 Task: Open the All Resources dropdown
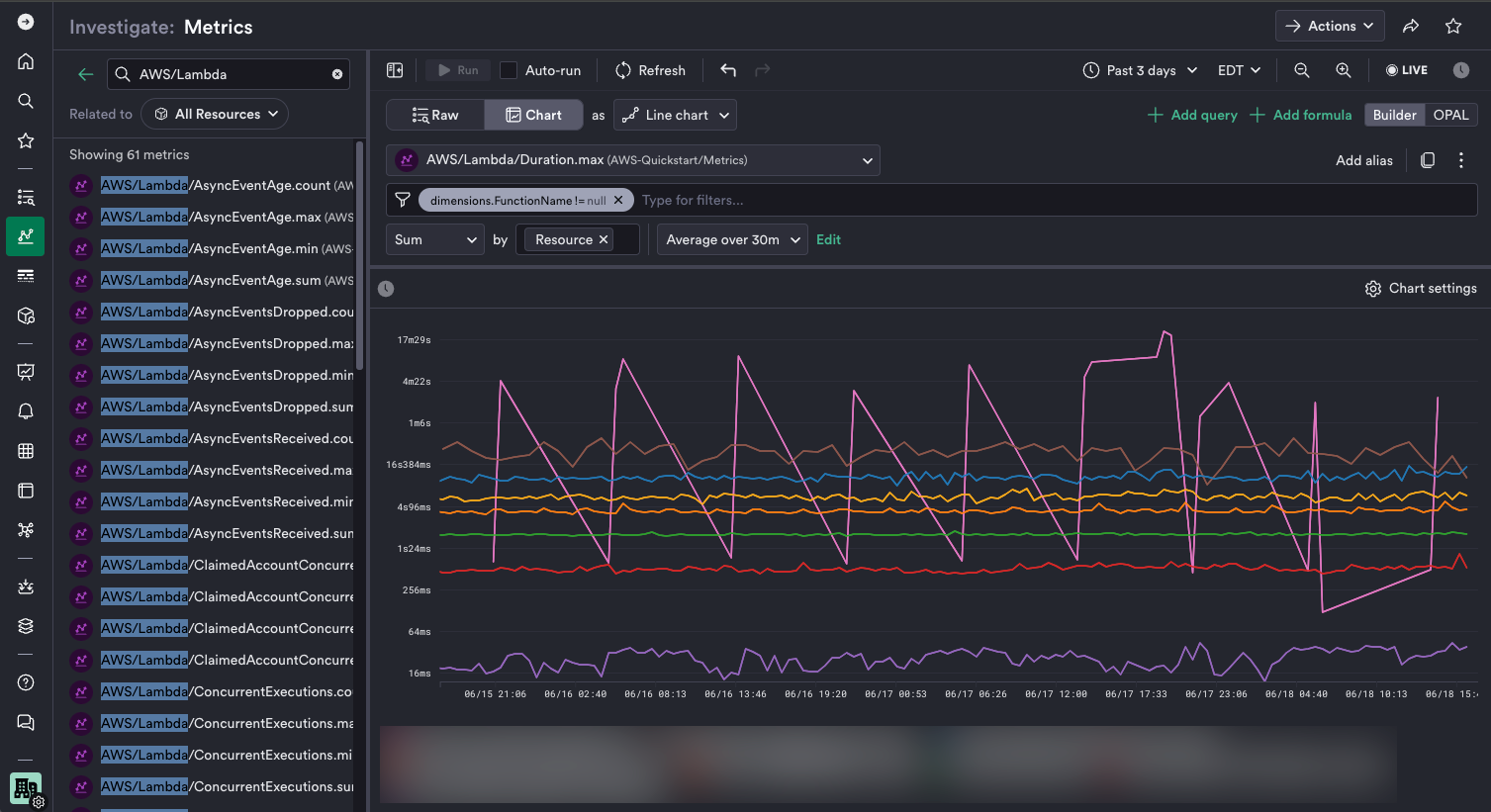pyautogui.click(x=216, y=114)
